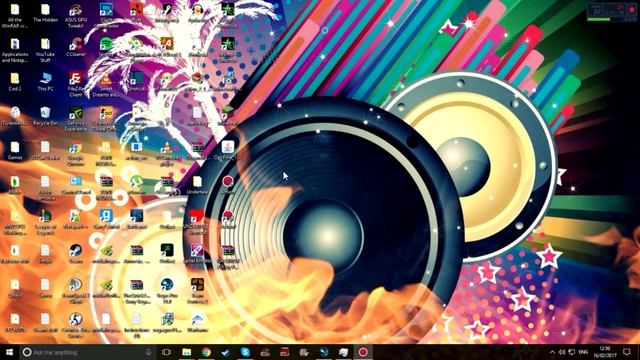Activate Cortana microphone in search box
640x360 pixels.
(x=148, y=352)
